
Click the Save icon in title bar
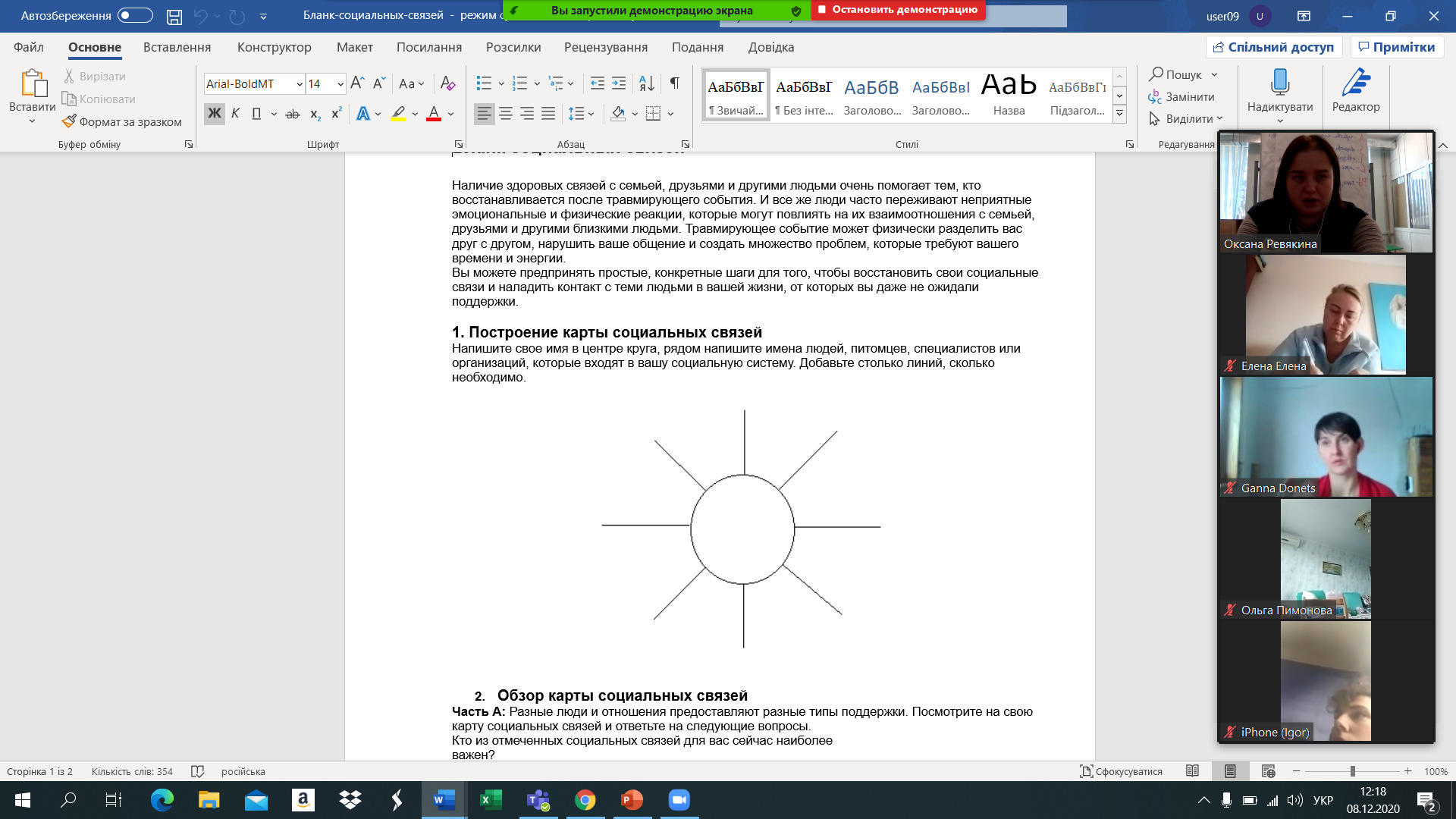coord(174,16)
